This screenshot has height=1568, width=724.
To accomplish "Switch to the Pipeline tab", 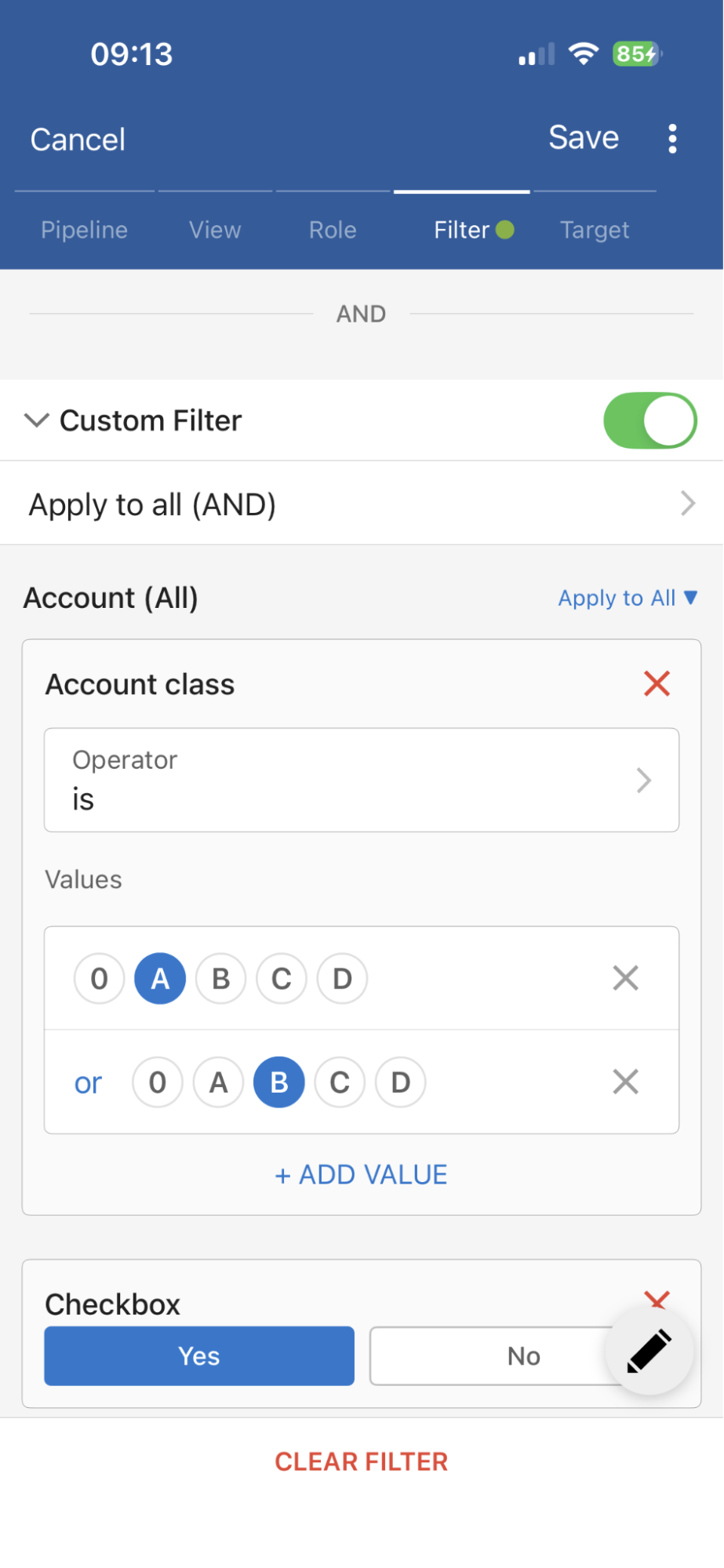I will coord(84,230).
